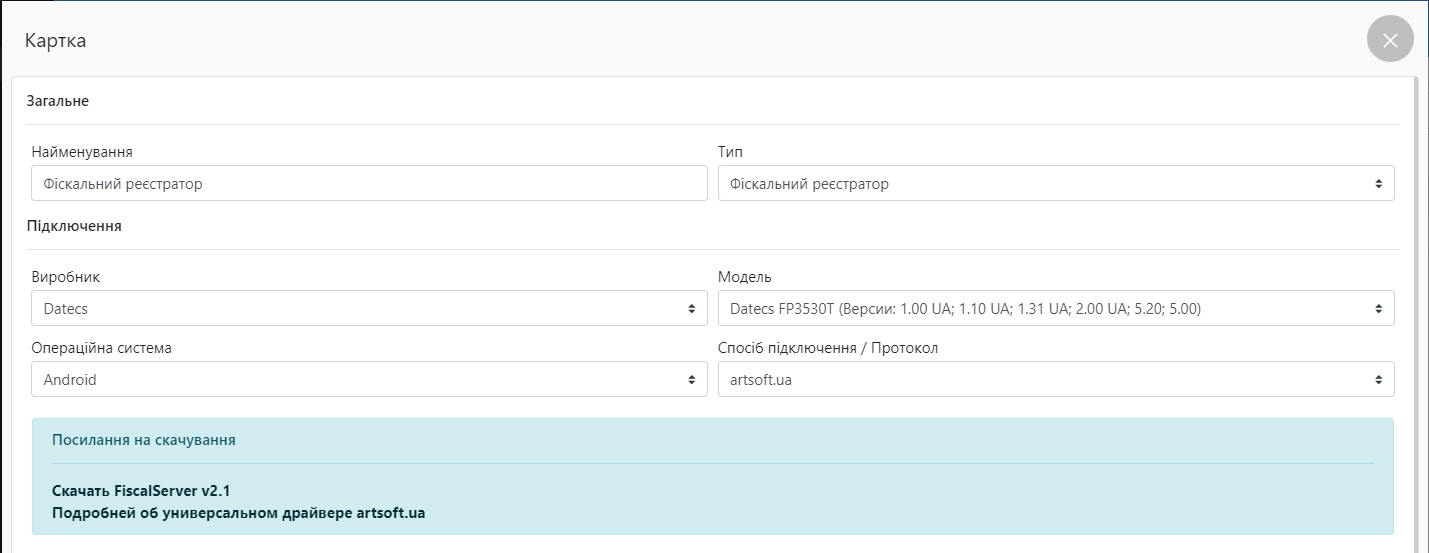
Task: Click the Операційна система field label
Action: 102,348
